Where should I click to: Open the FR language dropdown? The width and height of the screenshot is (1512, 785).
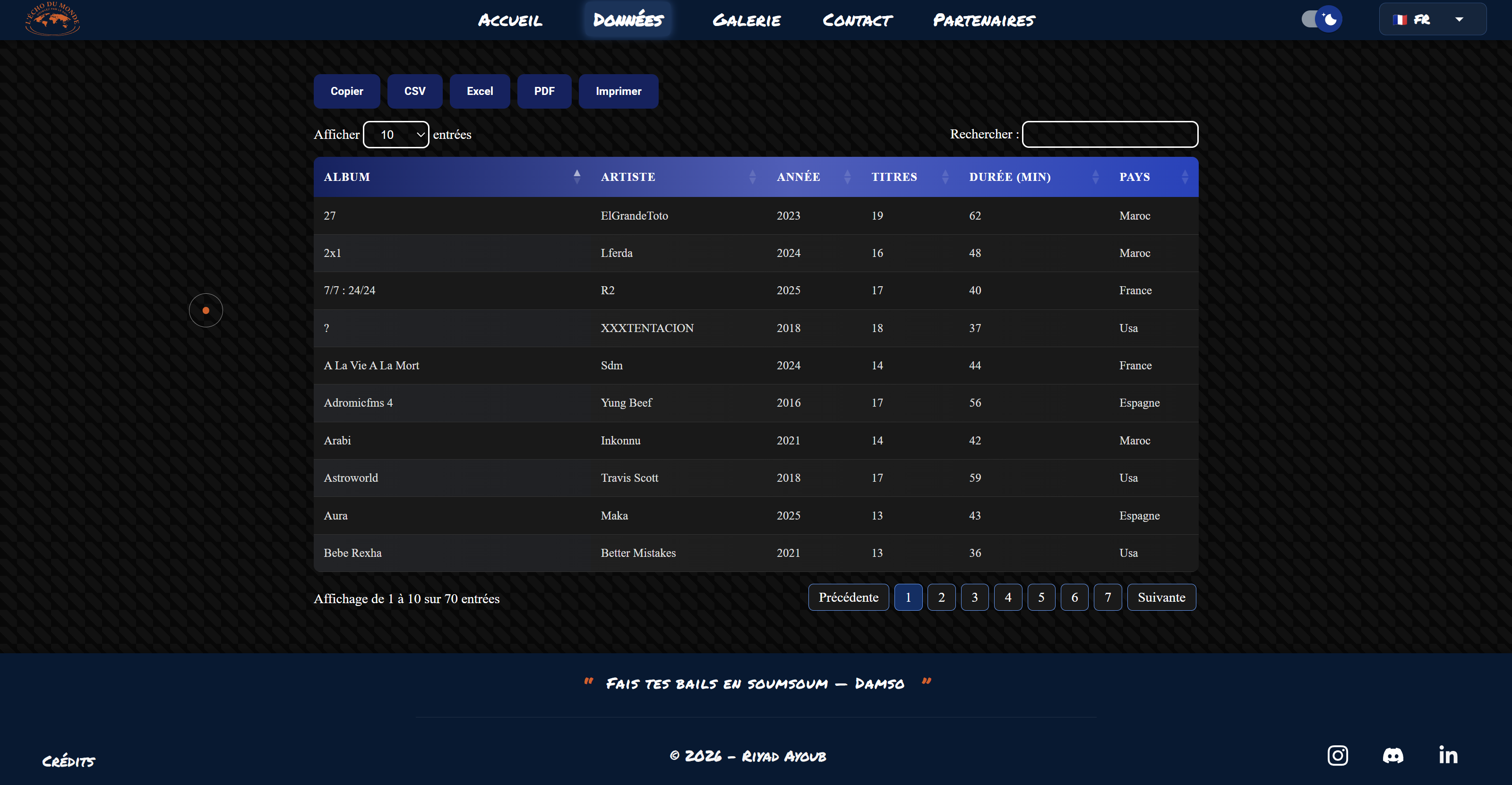click(1432, 19)
